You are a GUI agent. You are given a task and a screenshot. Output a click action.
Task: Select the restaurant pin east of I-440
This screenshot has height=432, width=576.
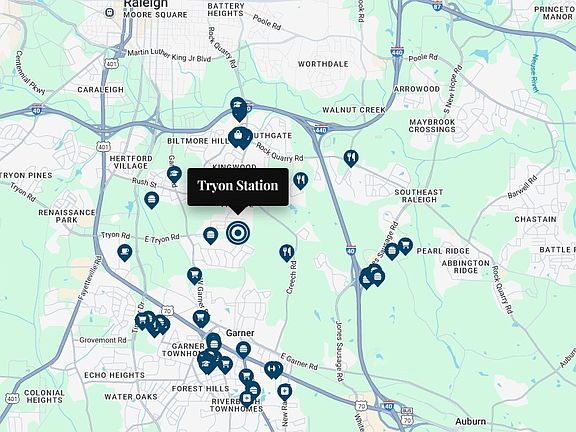pyautogui.click(x=351, y=158)
